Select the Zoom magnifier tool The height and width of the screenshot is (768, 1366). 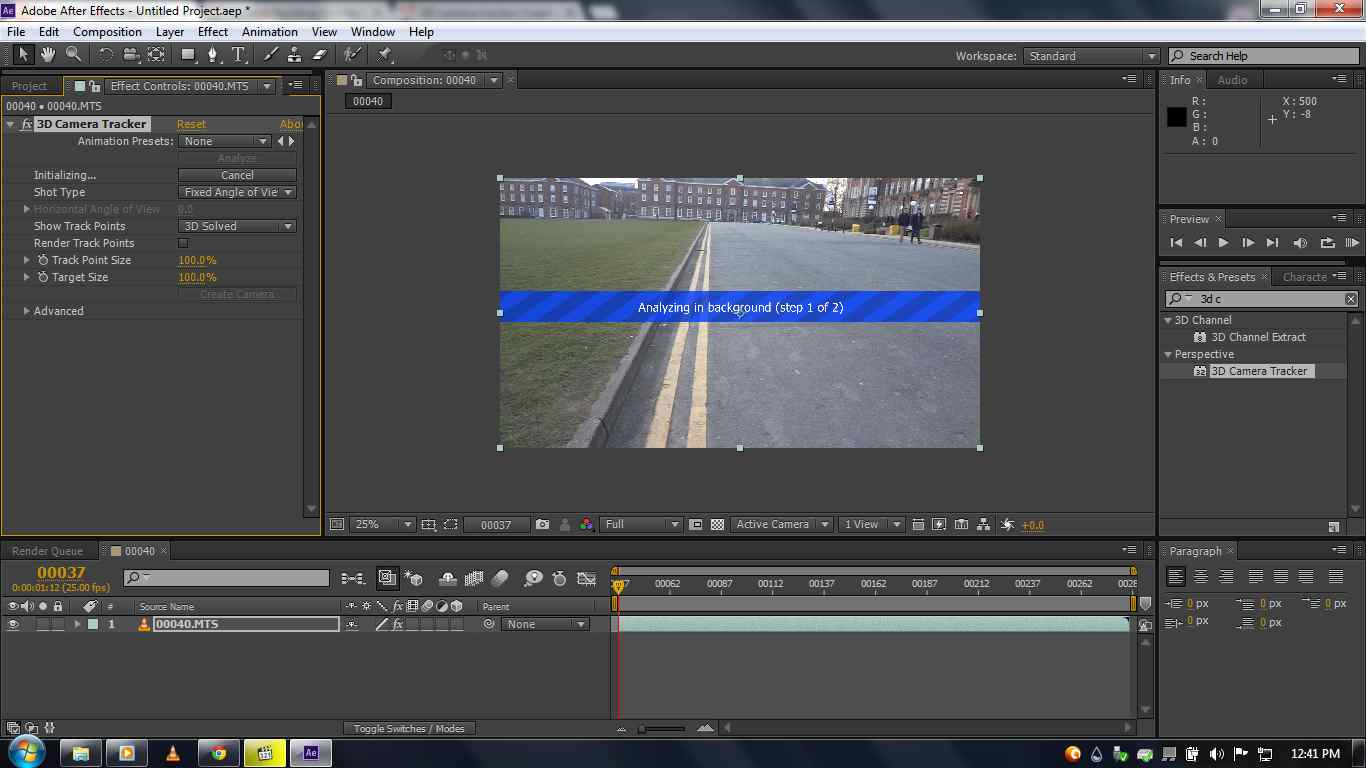click(x=73, y=55)
